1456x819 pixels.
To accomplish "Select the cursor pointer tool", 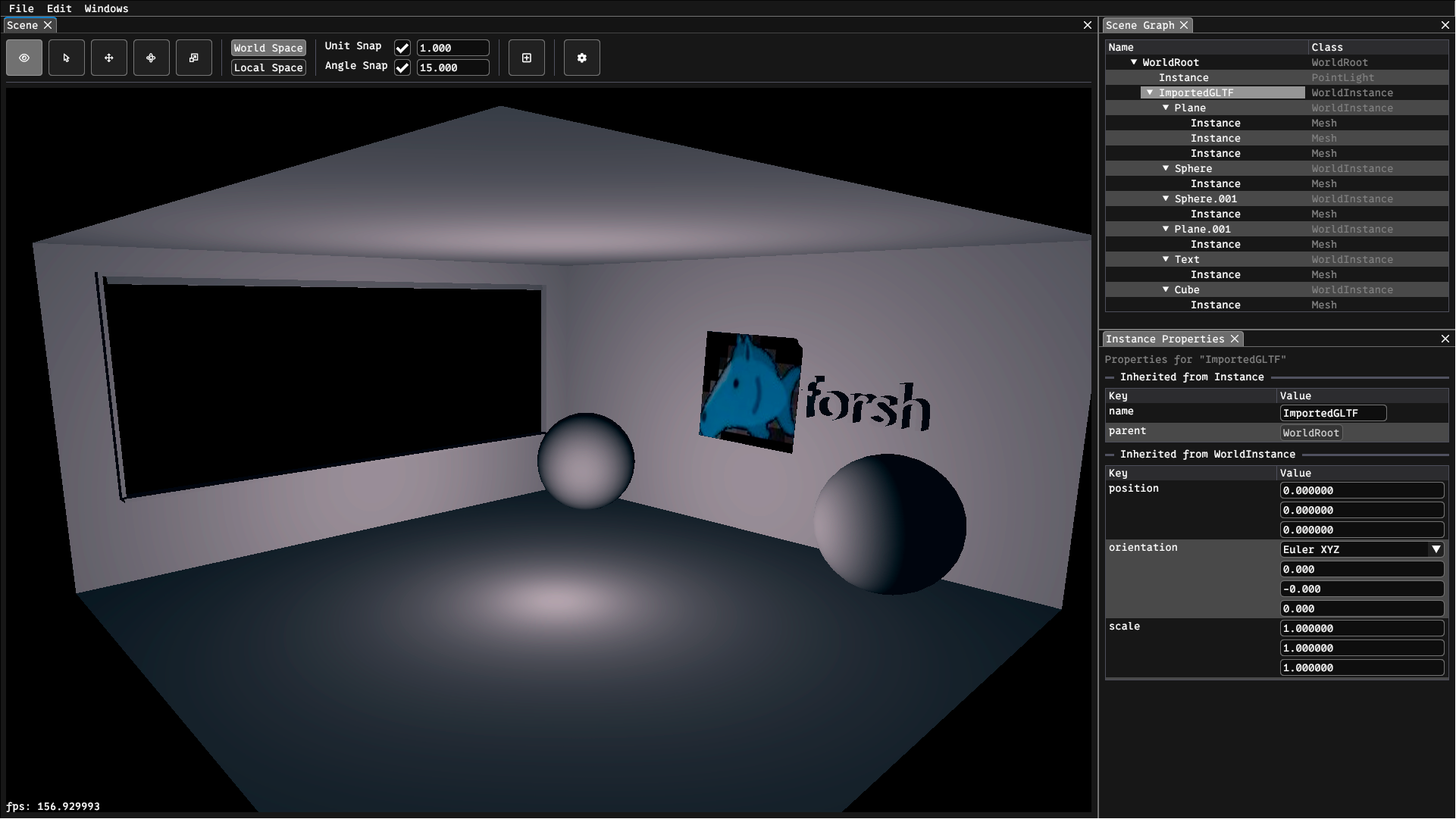I will [67, 58].
